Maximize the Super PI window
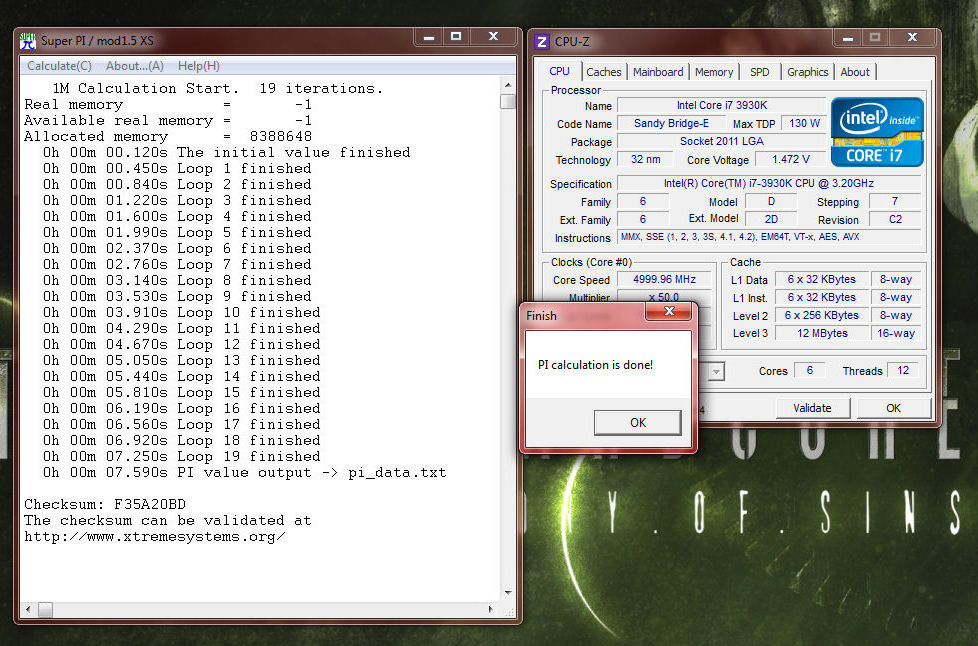 pyautogui.click(x=456, y=37)
